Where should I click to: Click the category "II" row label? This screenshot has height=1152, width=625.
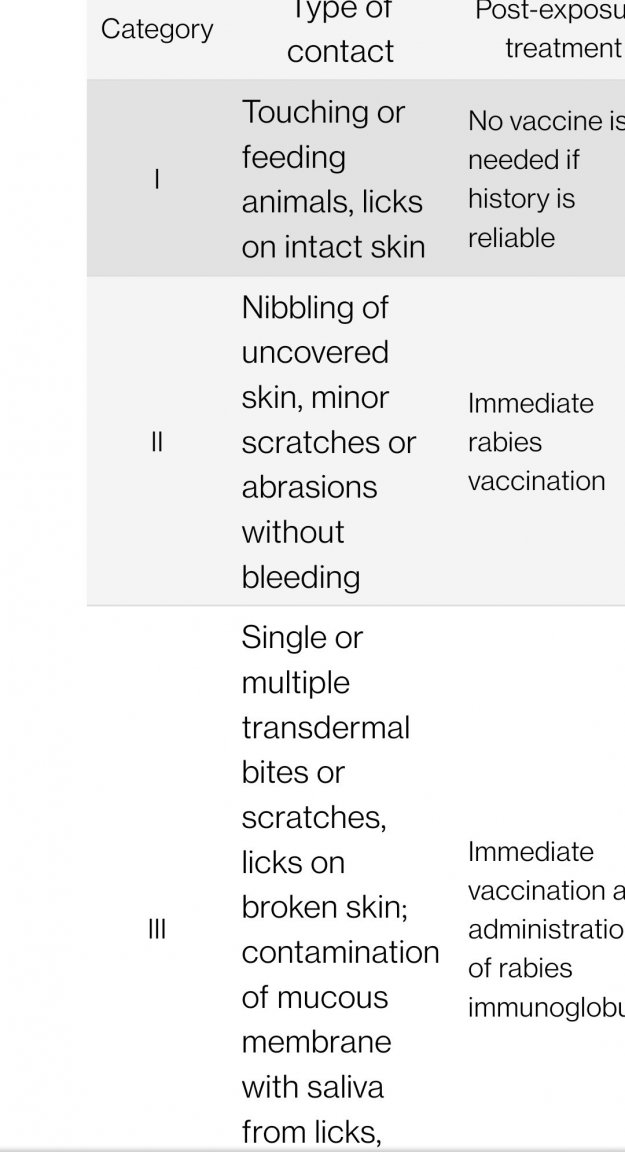(x=157, y=442)
